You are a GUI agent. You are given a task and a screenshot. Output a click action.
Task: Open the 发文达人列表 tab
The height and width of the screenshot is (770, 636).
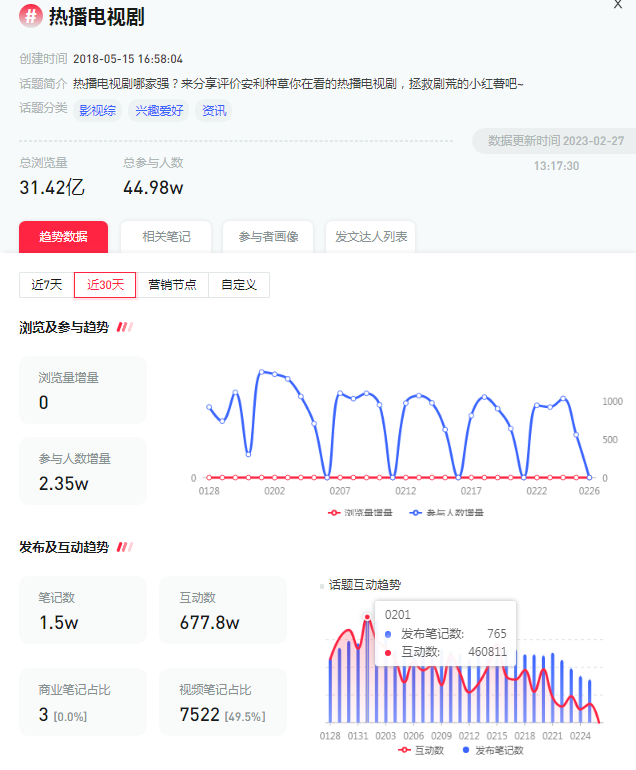coord(371,237)
